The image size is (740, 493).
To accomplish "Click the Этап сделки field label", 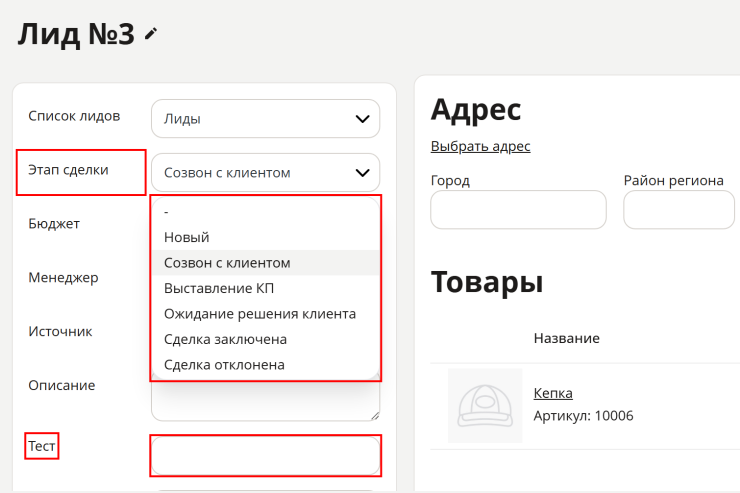I will pyautogui.click(x=68, y=170).
